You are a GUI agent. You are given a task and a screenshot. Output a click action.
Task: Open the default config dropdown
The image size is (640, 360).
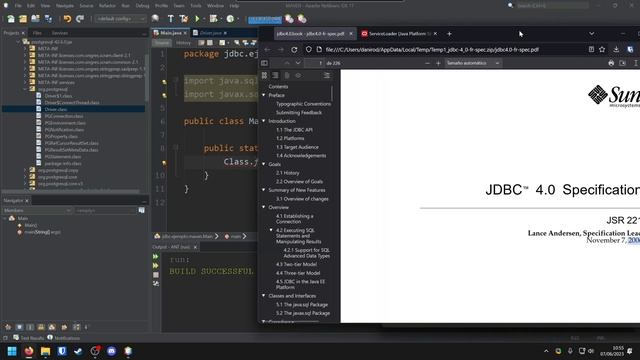pyautogui.click(x=120, y=19)
